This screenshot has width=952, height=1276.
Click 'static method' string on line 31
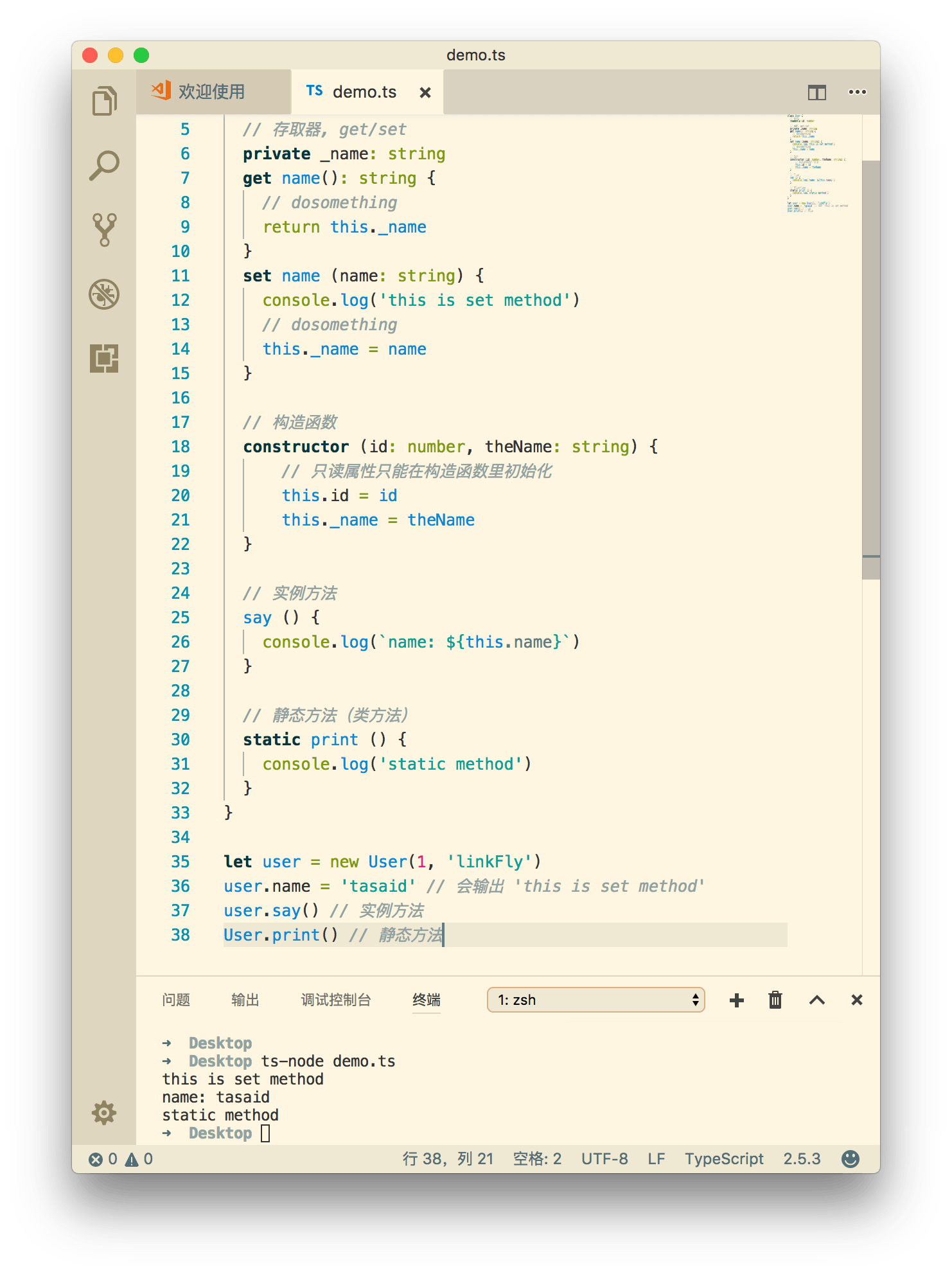(451, 764)
